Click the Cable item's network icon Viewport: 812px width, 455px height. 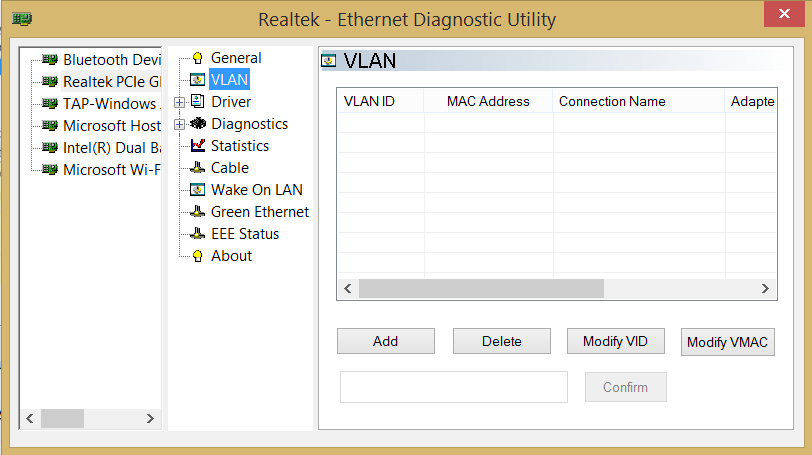197,168
